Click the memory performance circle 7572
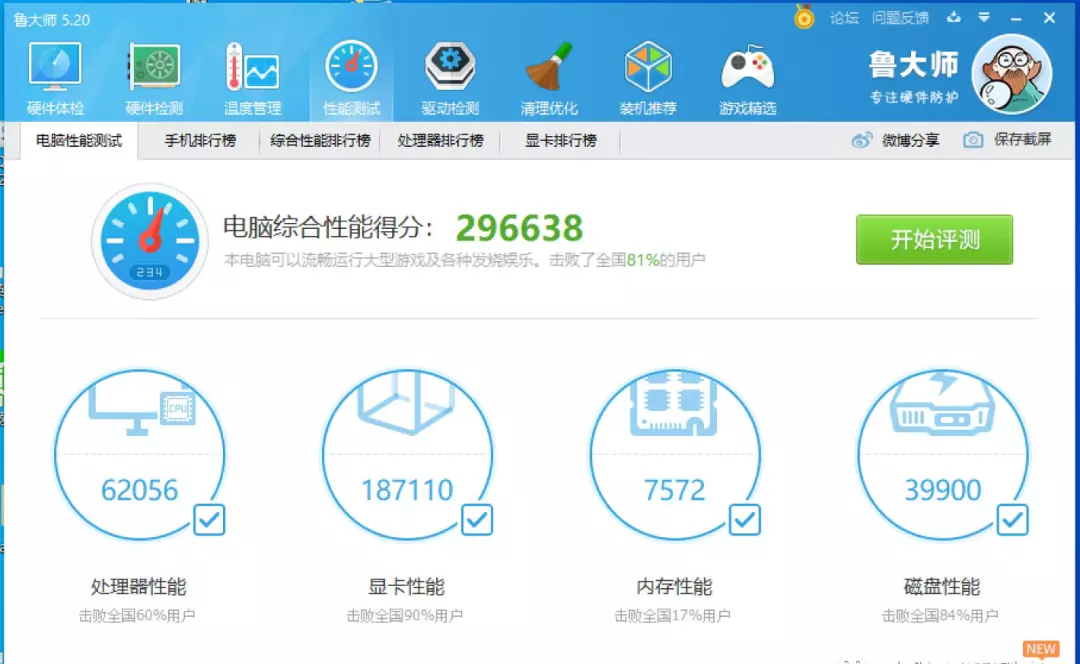The width and height of the screenshot is (1080, 664). click(x=675, y=455)
